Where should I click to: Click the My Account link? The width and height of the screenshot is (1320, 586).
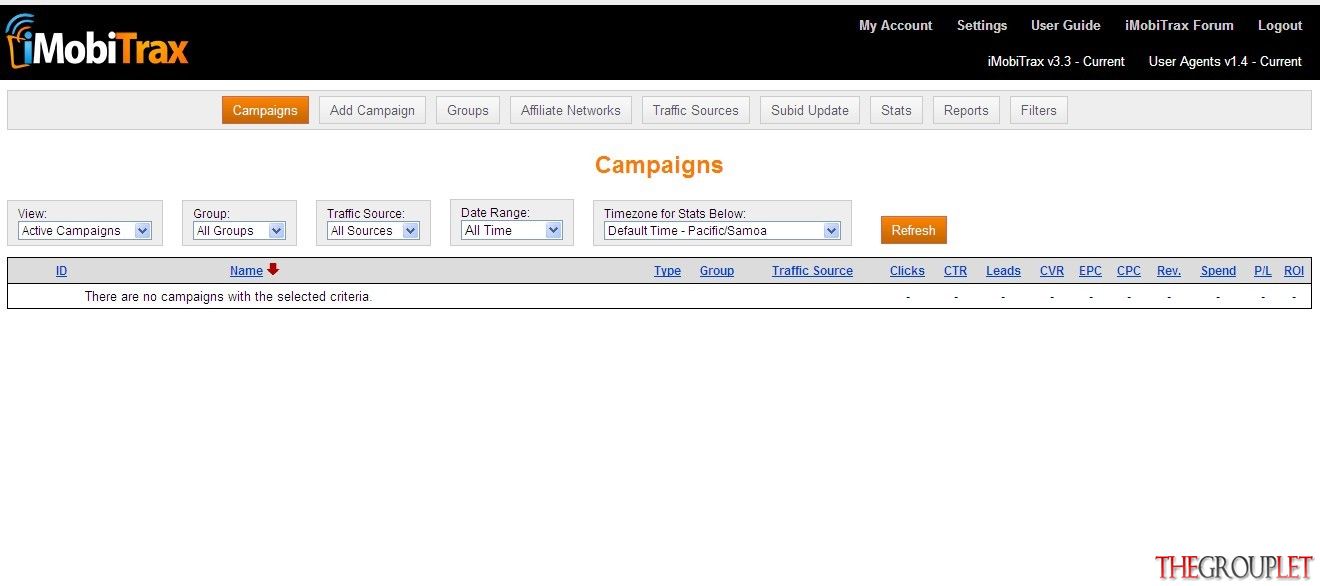[895, 26]
